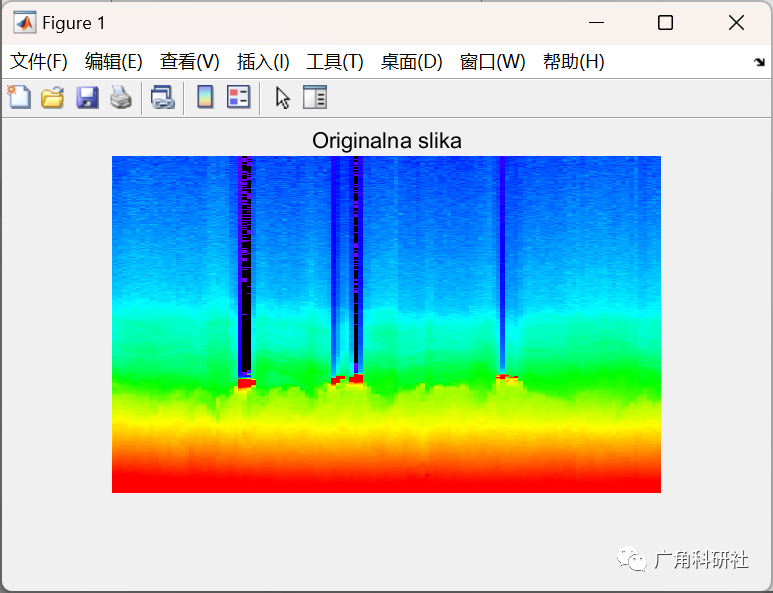Close the Figure 1 window

point(737,23)
